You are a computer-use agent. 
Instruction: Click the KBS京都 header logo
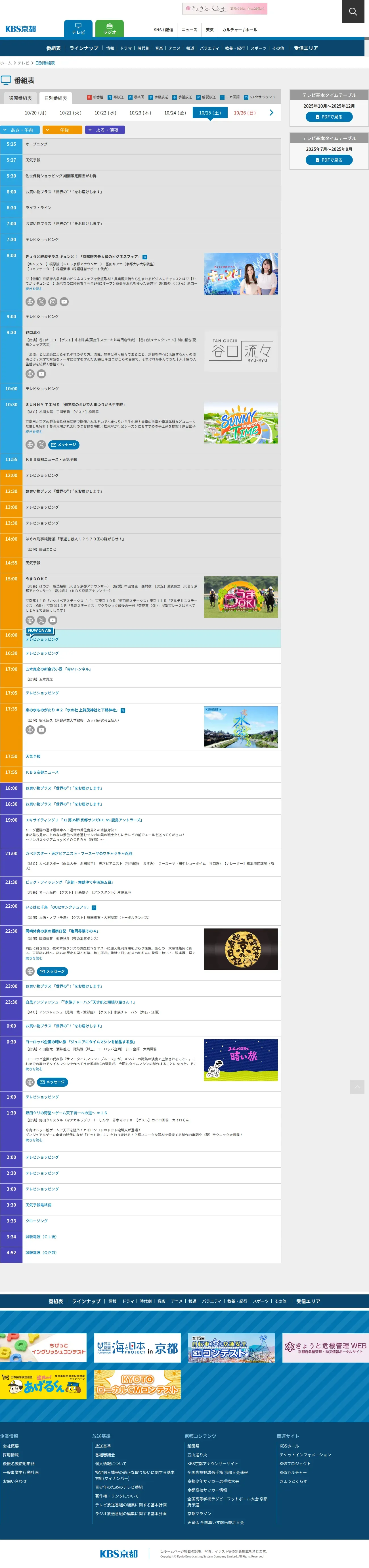point(21,29)
